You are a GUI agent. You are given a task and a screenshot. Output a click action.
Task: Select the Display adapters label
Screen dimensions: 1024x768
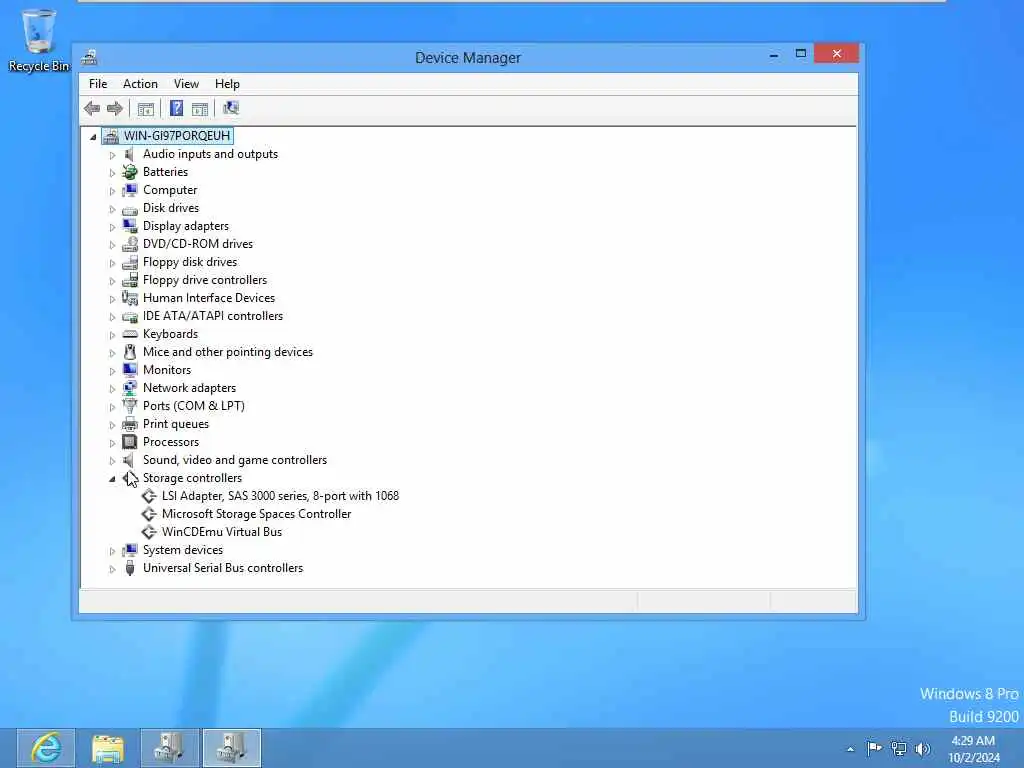(x=186, y=226)
